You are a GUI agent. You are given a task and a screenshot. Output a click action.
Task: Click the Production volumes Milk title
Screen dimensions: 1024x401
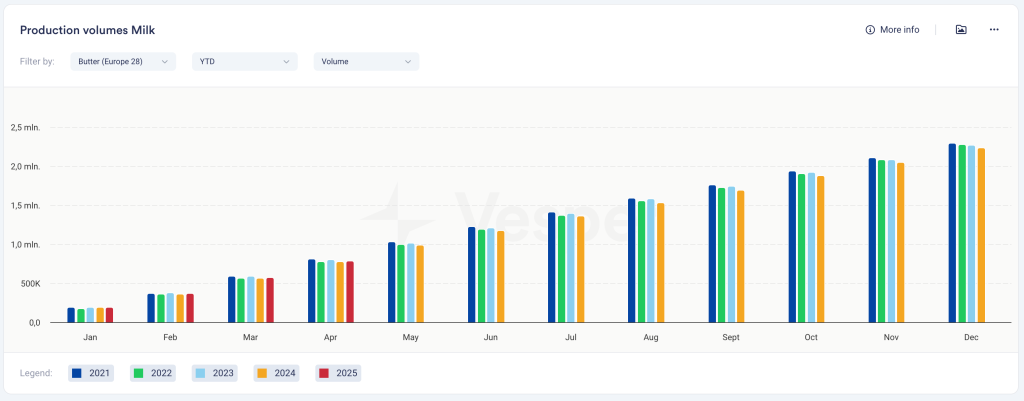pos(88,30)
